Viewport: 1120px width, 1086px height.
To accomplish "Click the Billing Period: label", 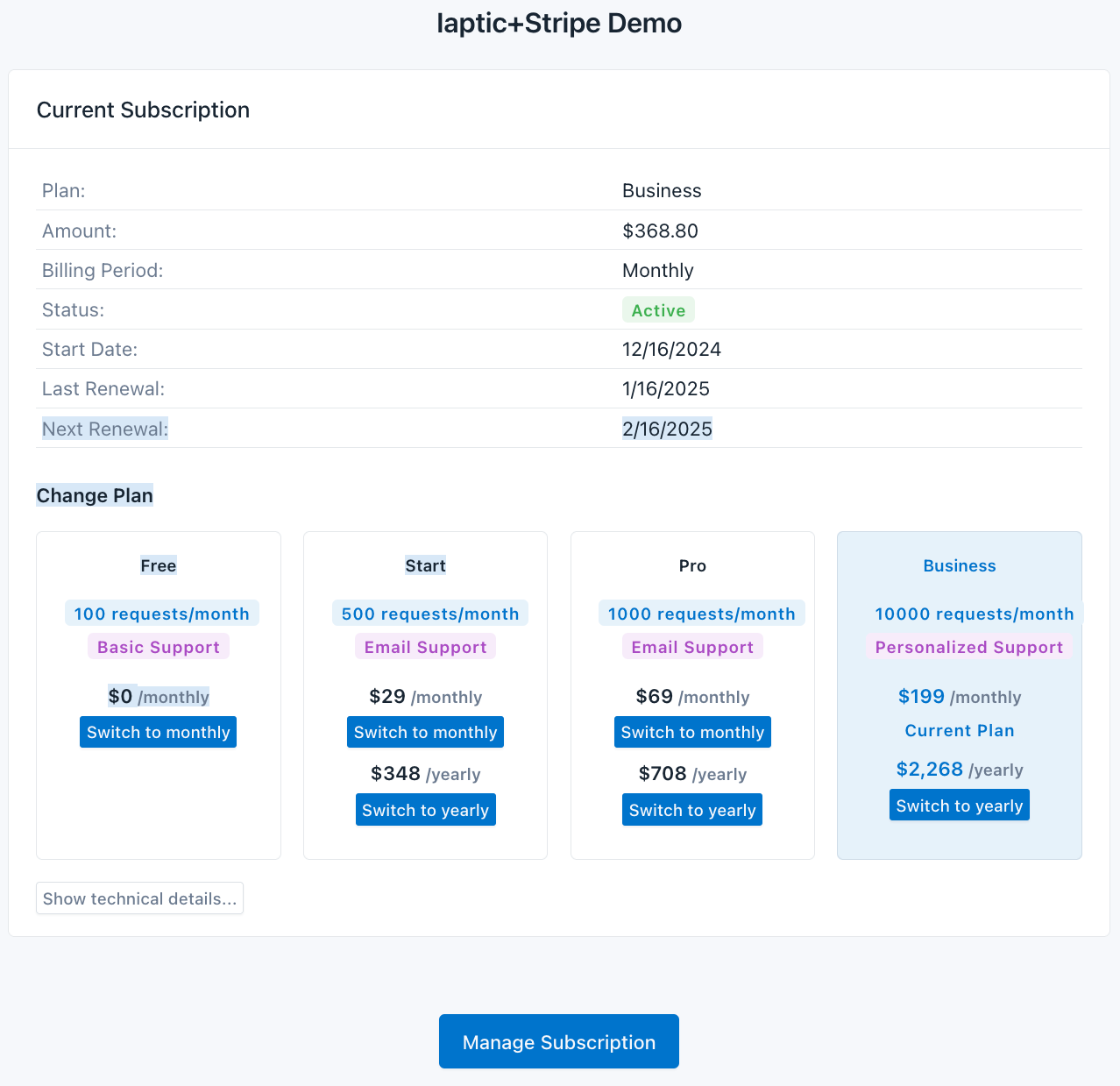I will 103,271.
